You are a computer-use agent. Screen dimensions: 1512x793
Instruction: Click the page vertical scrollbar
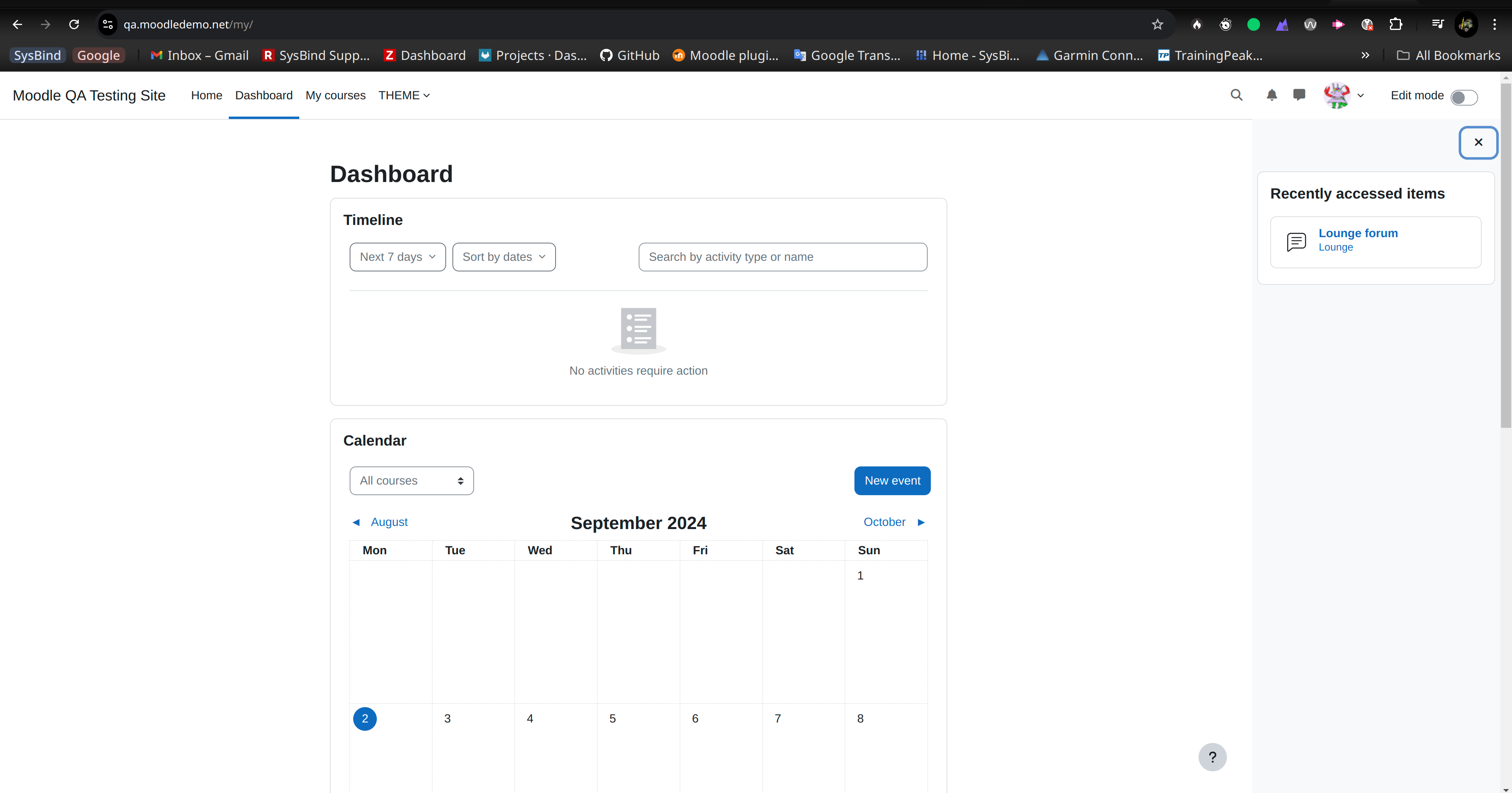pos(1506,256)
